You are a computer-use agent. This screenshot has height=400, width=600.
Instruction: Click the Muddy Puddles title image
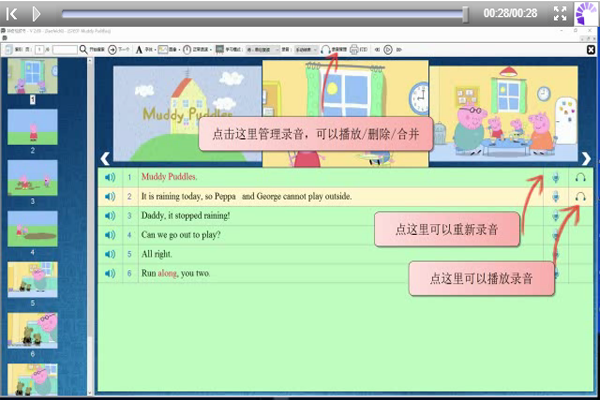tap(187, 114)
